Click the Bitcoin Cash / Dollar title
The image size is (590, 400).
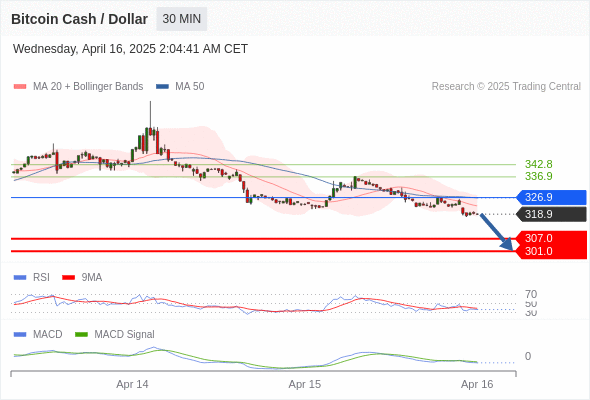(x=79, y=19)
